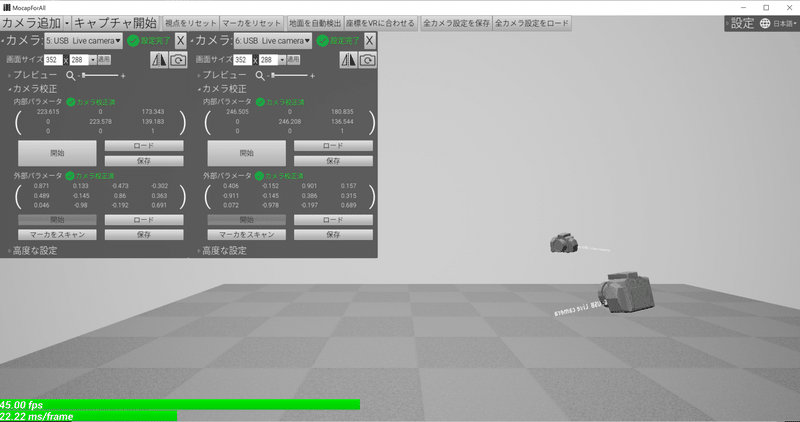Click the globe language icon
This screenshot has height=422, width=800.
765,23
